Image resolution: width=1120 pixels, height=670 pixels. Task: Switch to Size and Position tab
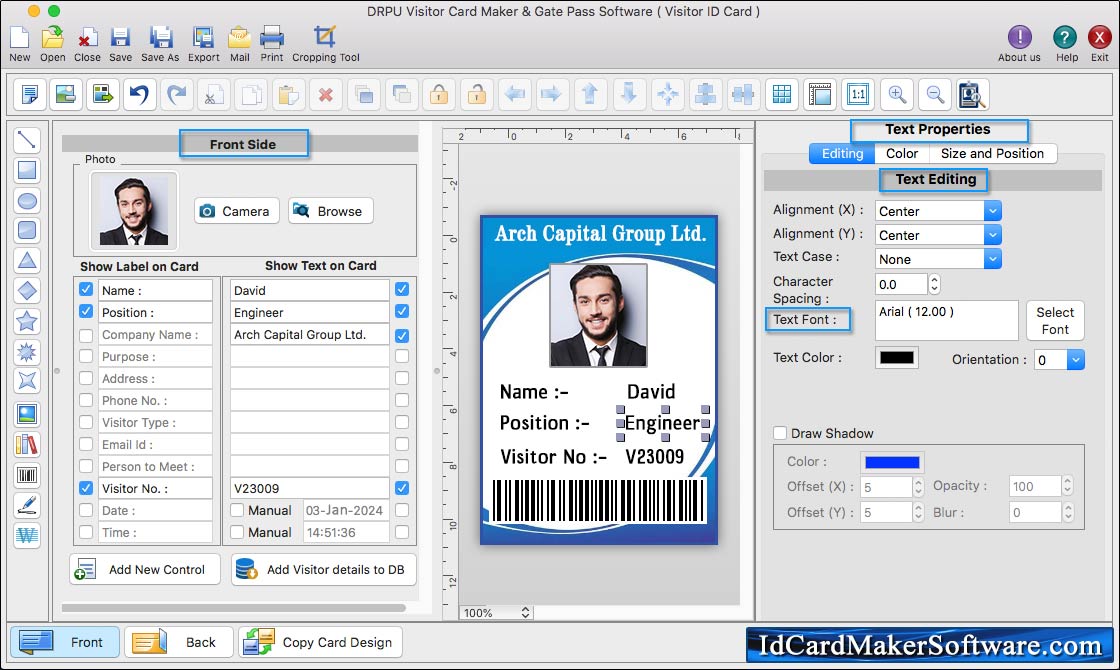point(992,154)
